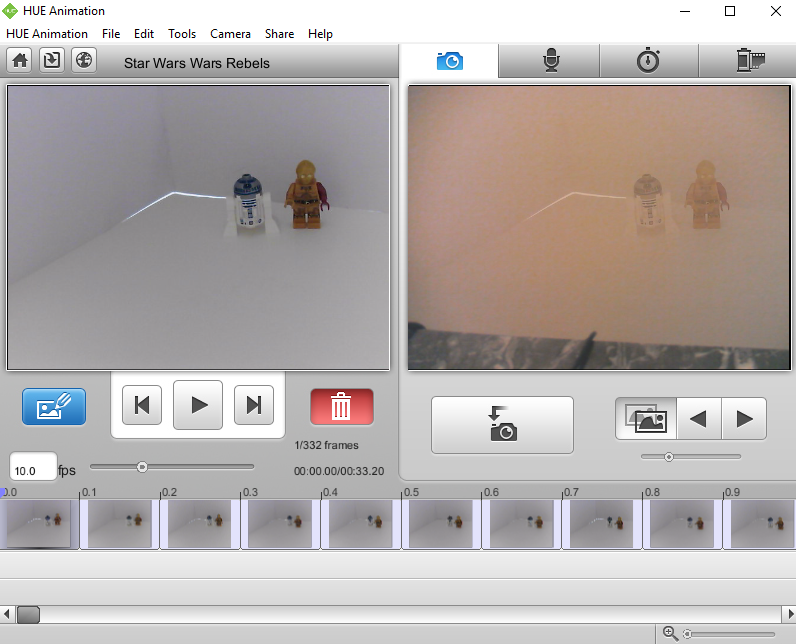The height and width of the screenshot is (644, 796).
Task: Click the save/import project icon
Action: [52, 60]
